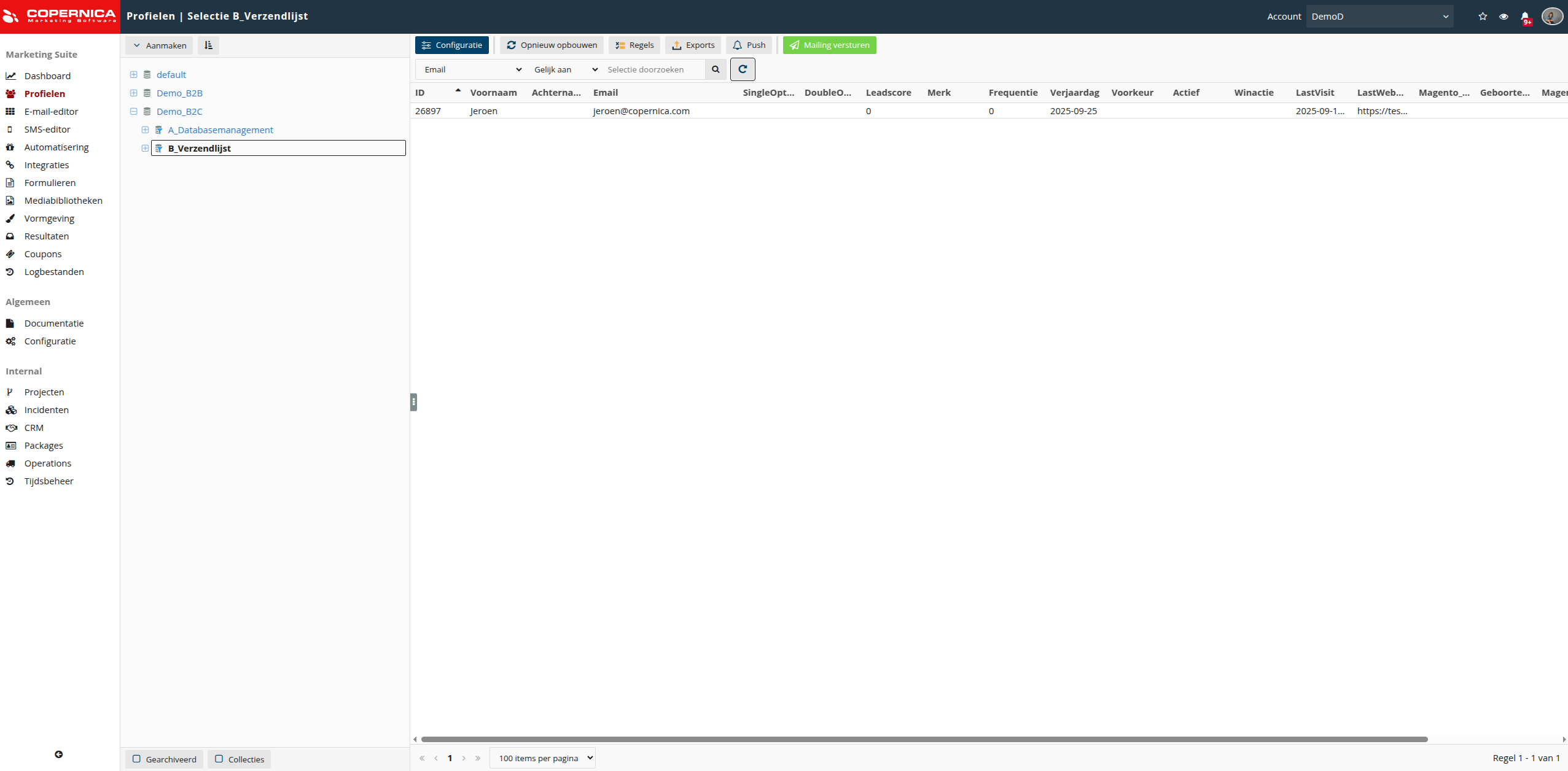Click the sort order icon beside Aanmaken
This screenshot has width=1568, height=771.
pos(208,45)
